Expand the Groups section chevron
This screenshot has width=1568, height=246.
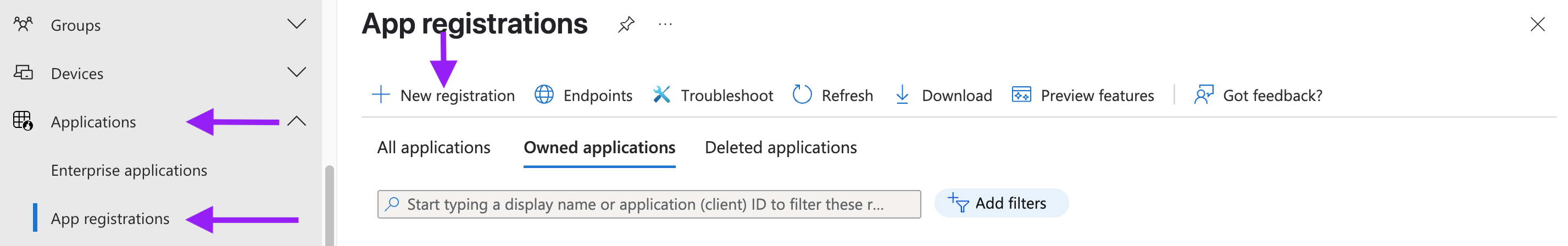tap(297, 24)
